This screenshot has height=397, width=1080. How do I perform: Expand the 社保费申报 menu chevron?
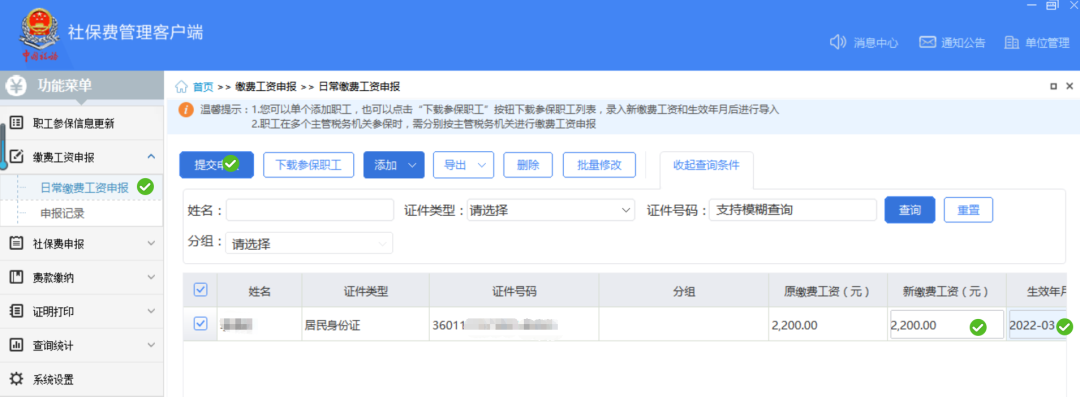(152, 243)
